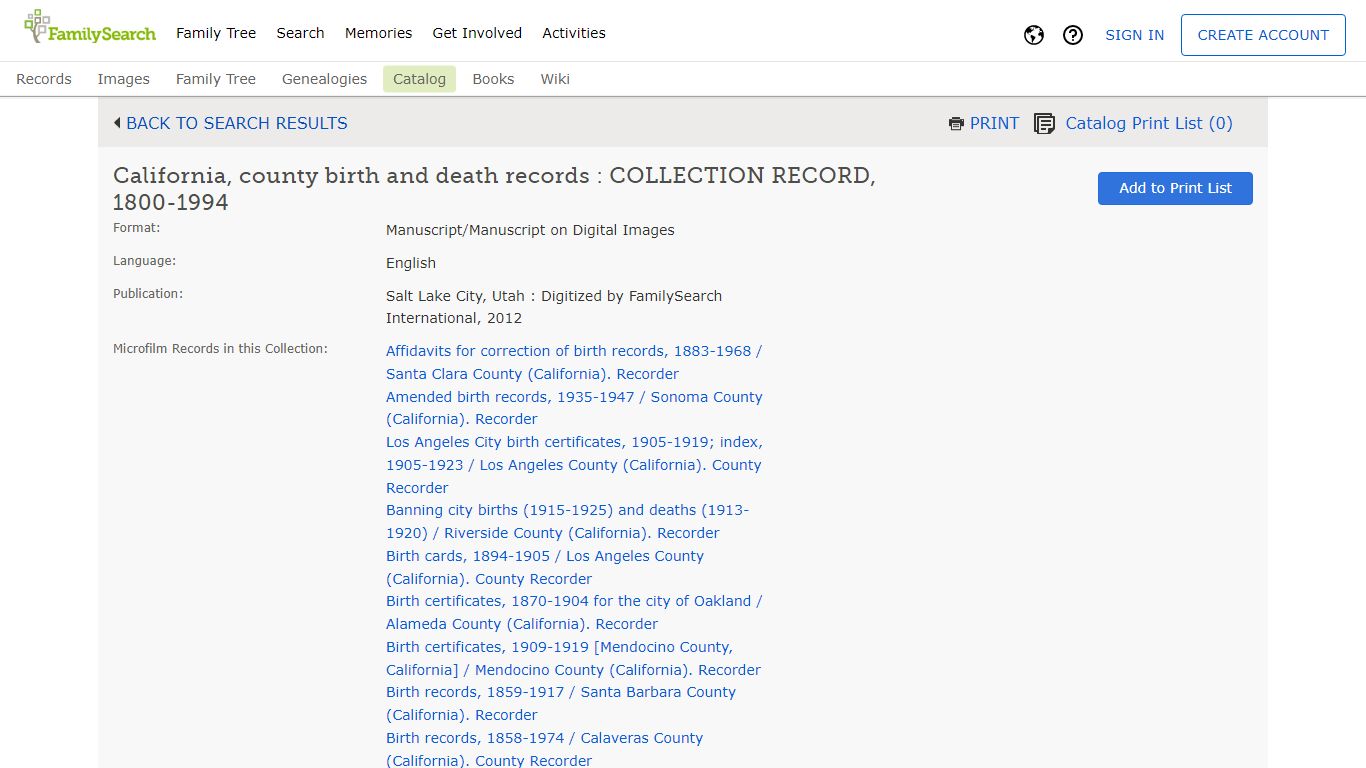Image resolution: width=1366 pixels, height=768 pixels.
Task: Open Birth records 1858-1974 Calaveras link
Action: click(544, 749)
